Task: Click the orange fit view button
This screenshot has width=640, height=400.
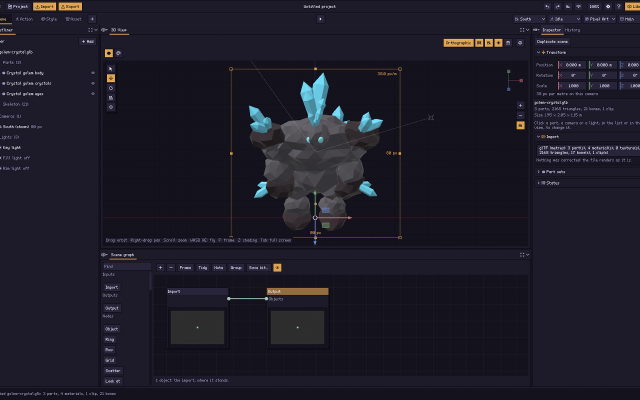Action: point(520,126)
